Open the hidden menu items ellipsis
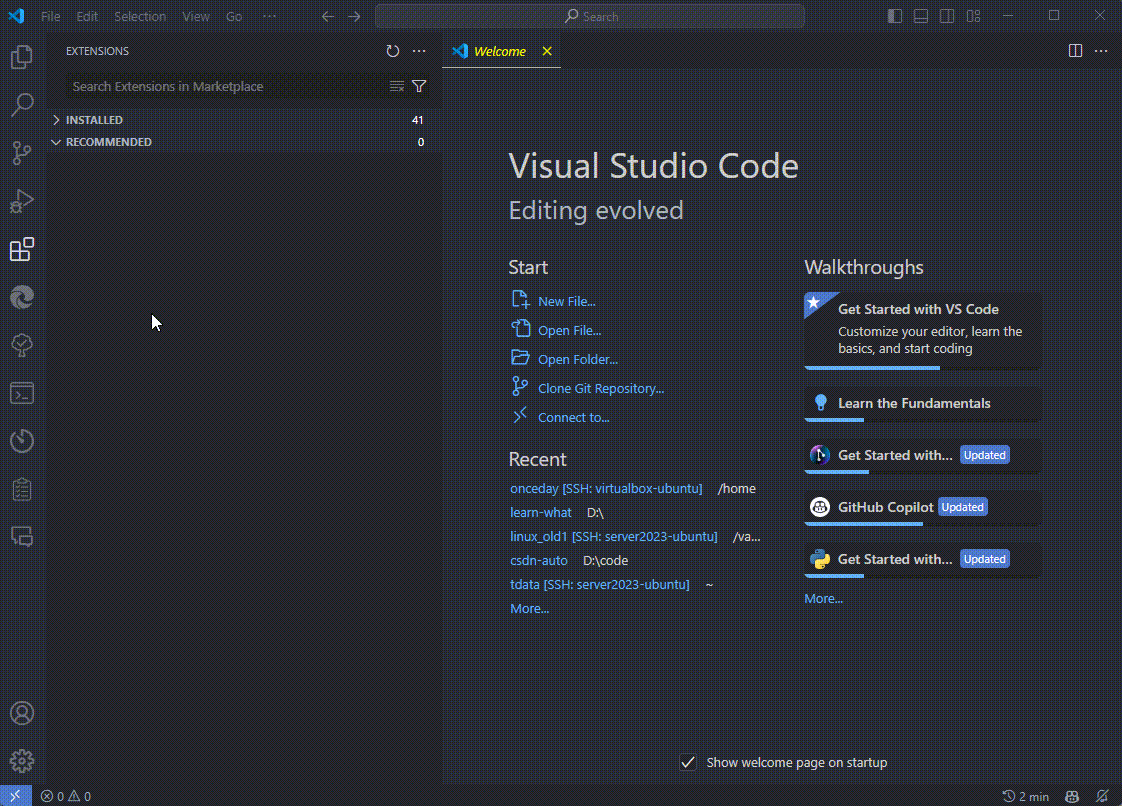The image size is (1122, 806). (269, 16)
